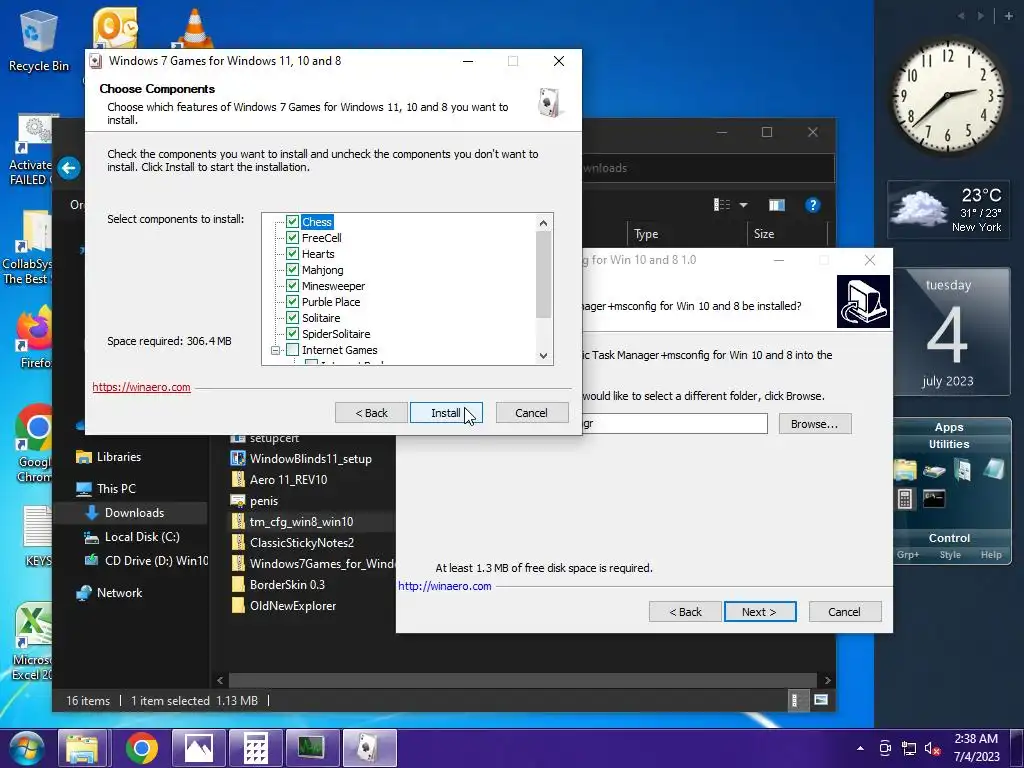The height and width of the screenshot is (768, 1024).
Task: Click the component list scrollbar up arrow
Action: (543, 223)
